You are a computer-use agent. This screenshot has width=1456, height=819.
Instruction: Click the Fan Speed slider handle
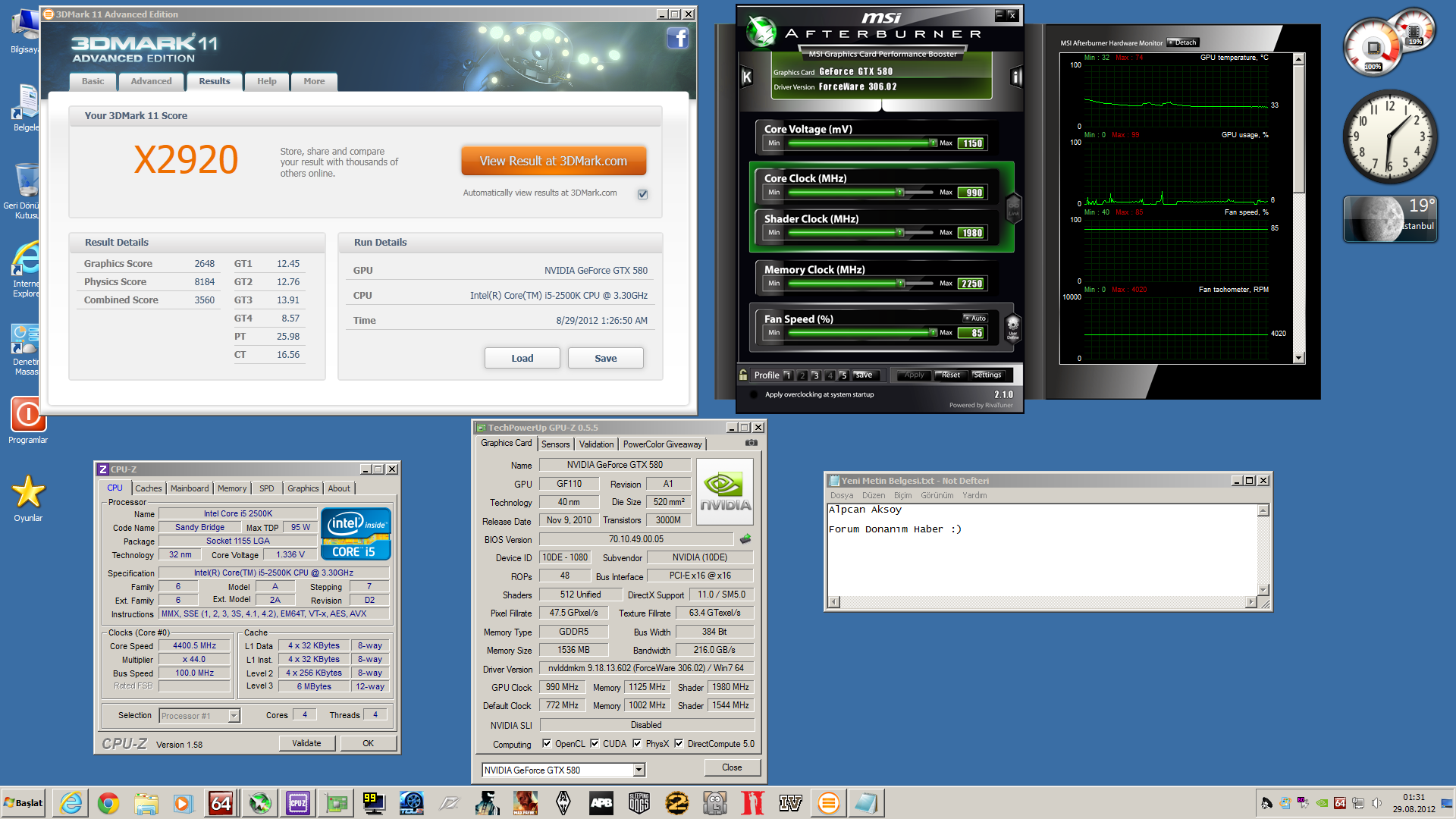point(933,332)
